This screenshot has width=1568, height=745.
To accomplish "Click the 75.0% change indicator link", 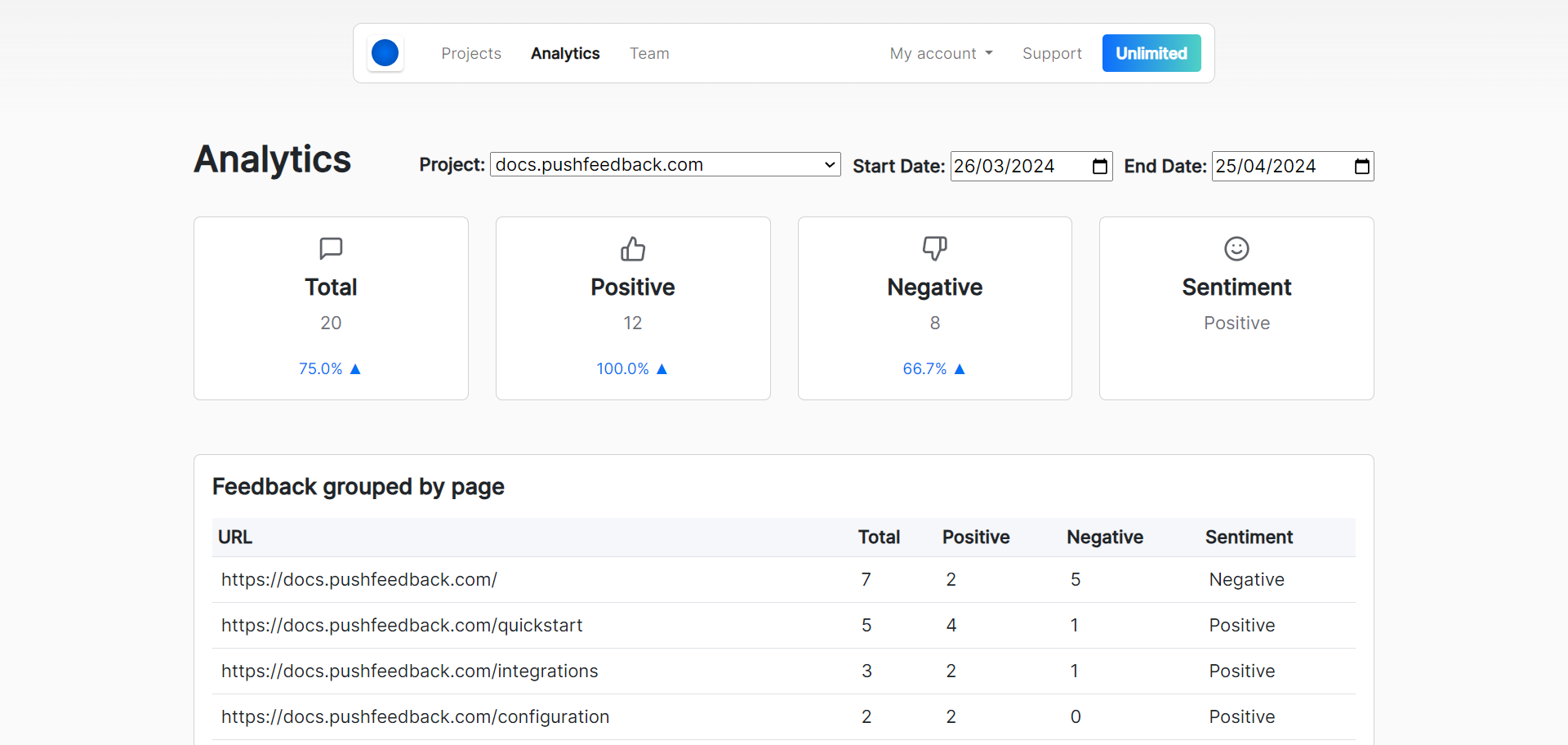I will [x=323, y=368].
